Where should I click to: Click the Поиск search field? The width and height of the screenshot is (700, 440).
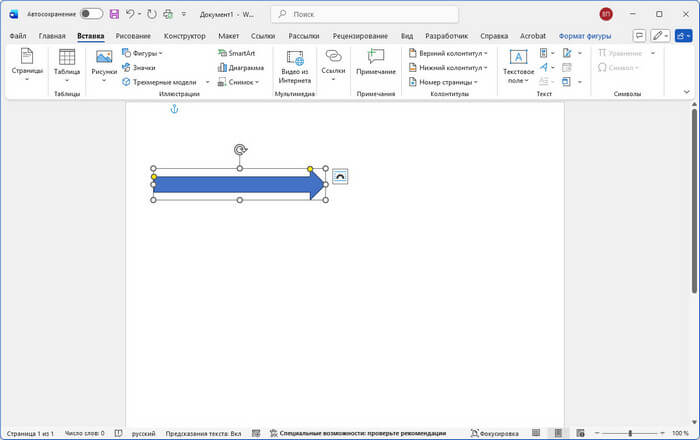pyautogui.click(x=365, y=14)
